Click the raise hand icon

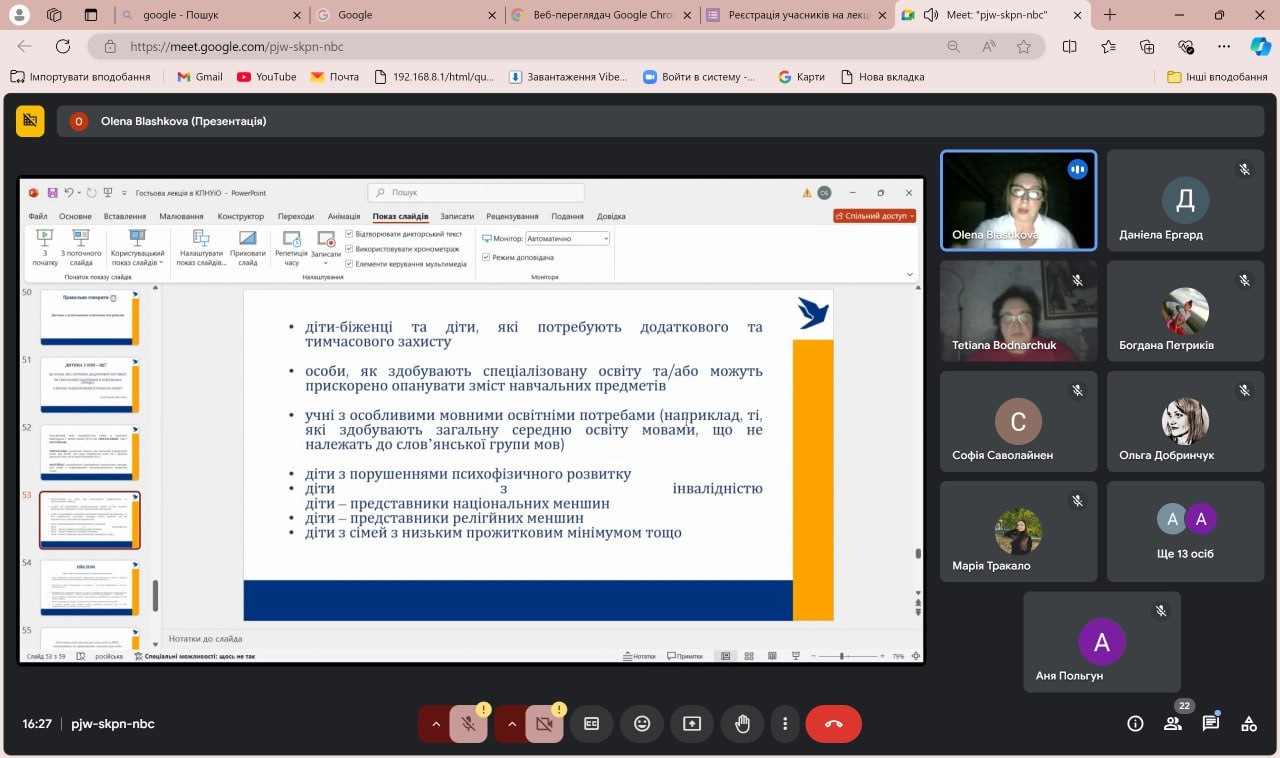click(x=742, y=724)
